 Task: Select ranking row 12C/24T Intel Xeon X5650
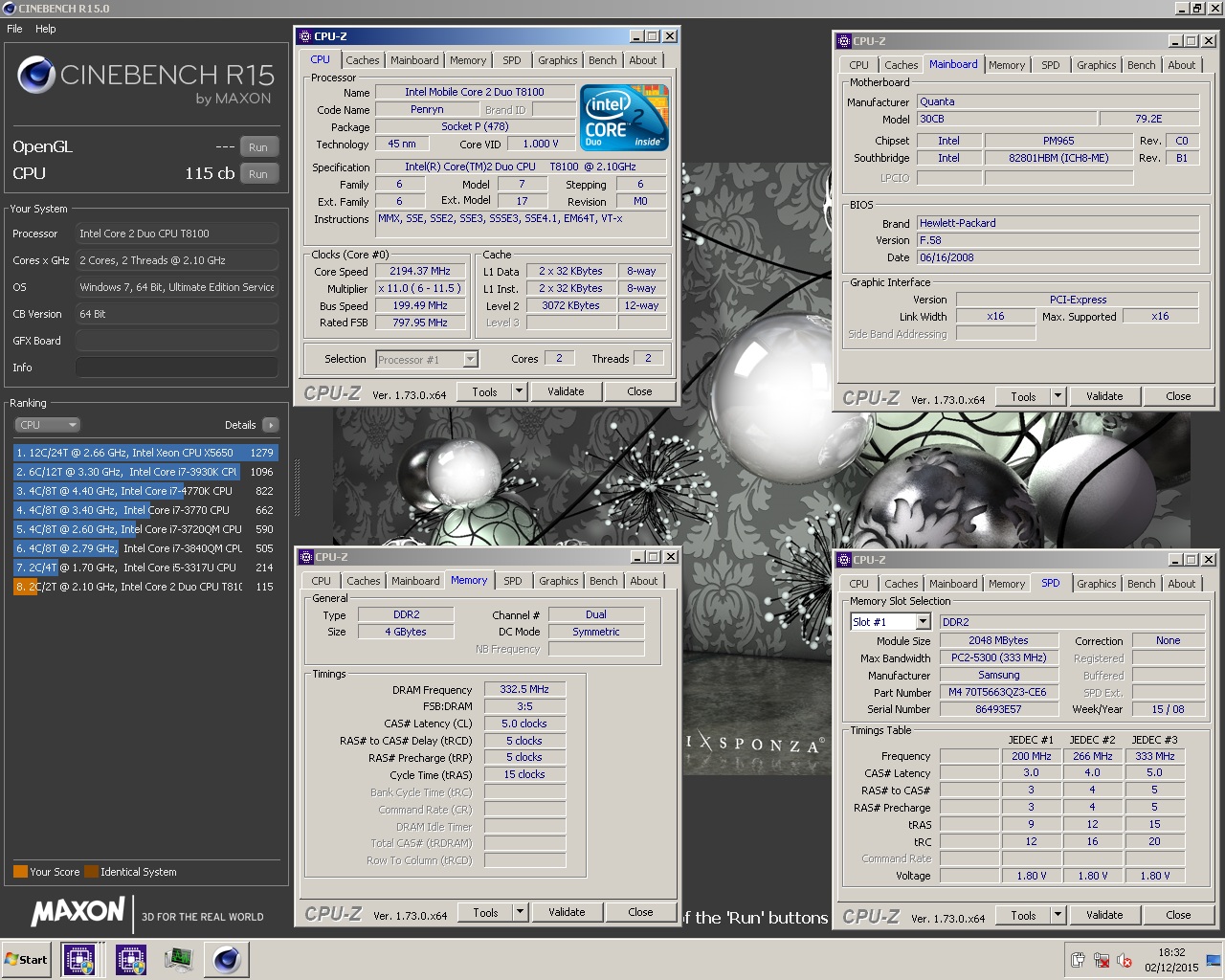pyautogui.click(x=145, y=453)
